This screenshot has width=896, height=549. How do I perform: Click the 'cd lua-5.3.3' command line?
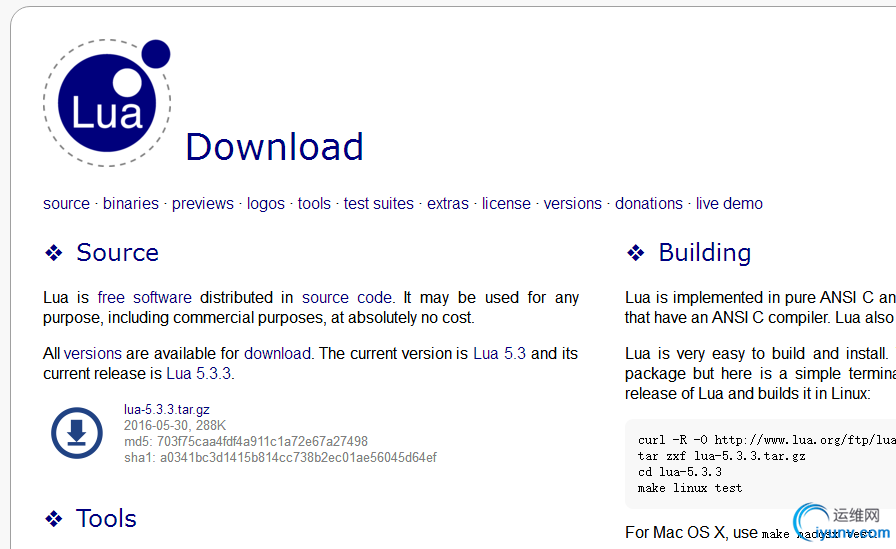click(680, 472)
